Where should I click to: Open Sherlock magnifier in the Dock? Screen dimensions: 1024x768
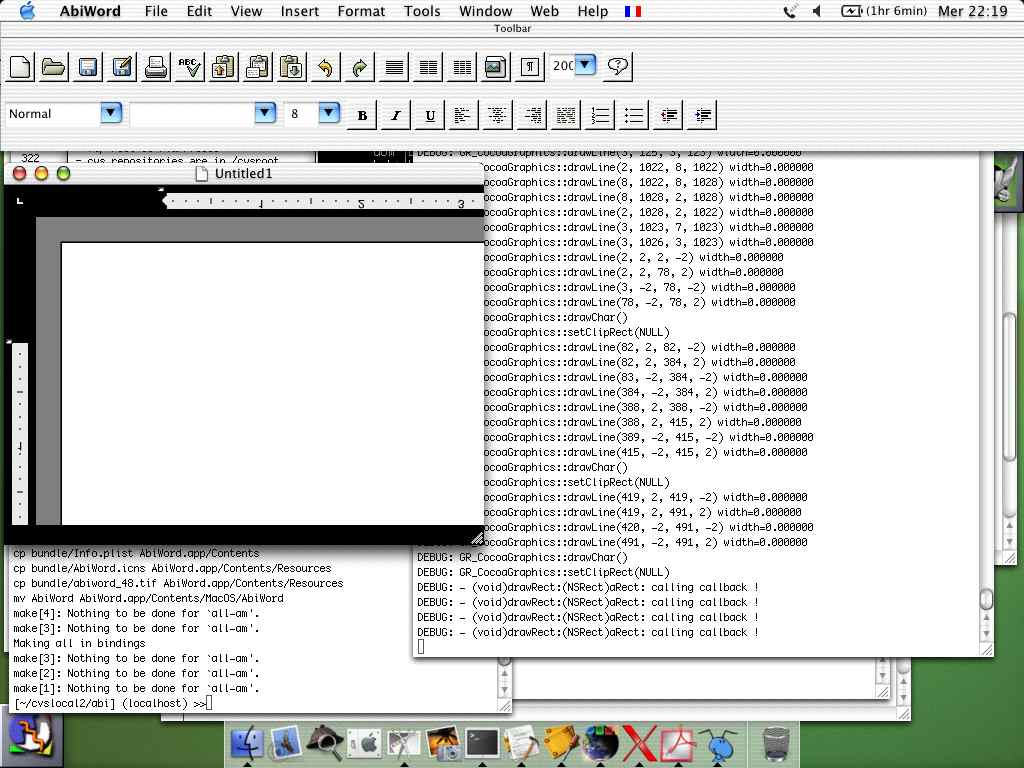325,743
